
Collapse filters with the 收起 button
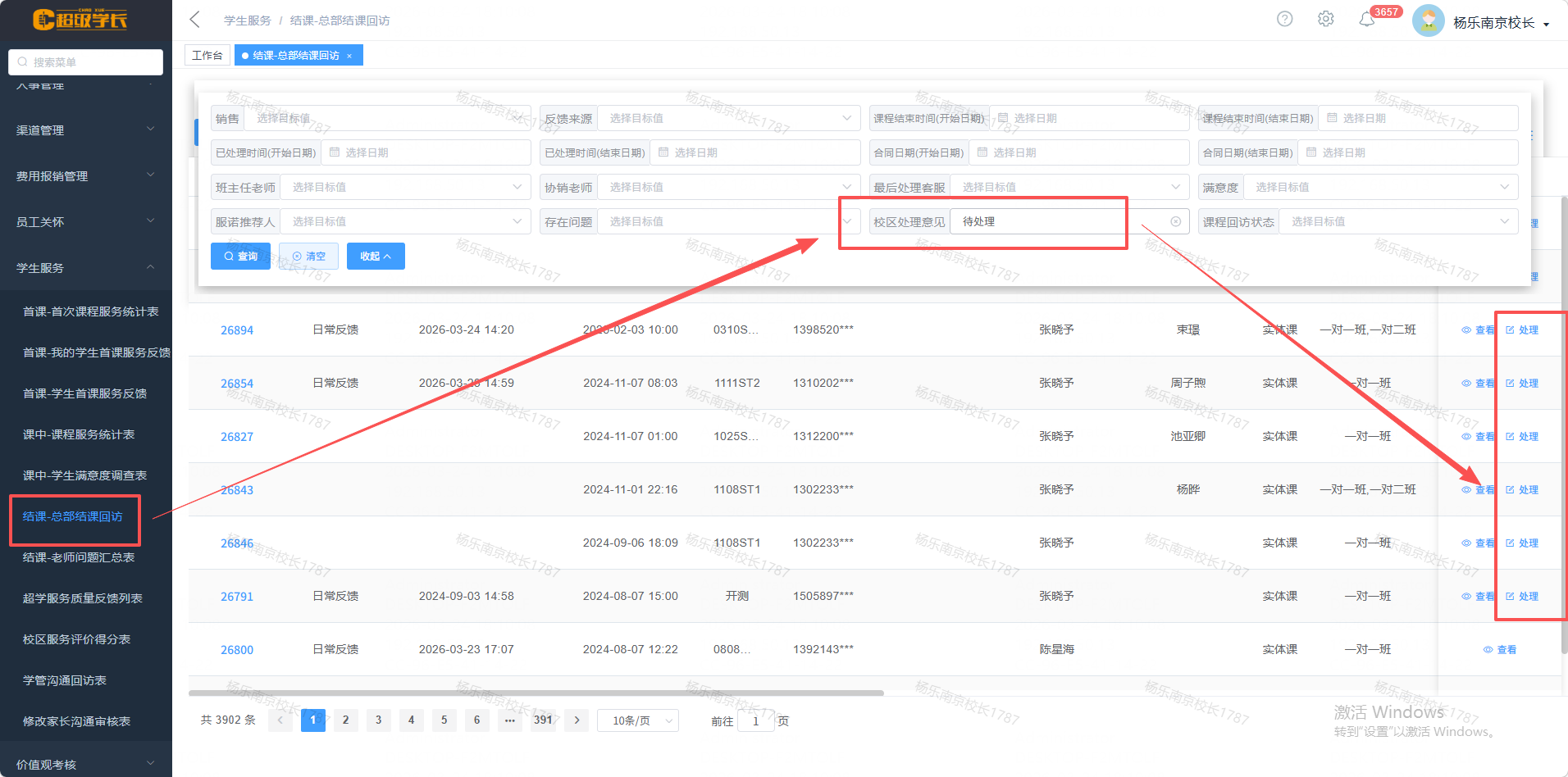pos(375,257)
